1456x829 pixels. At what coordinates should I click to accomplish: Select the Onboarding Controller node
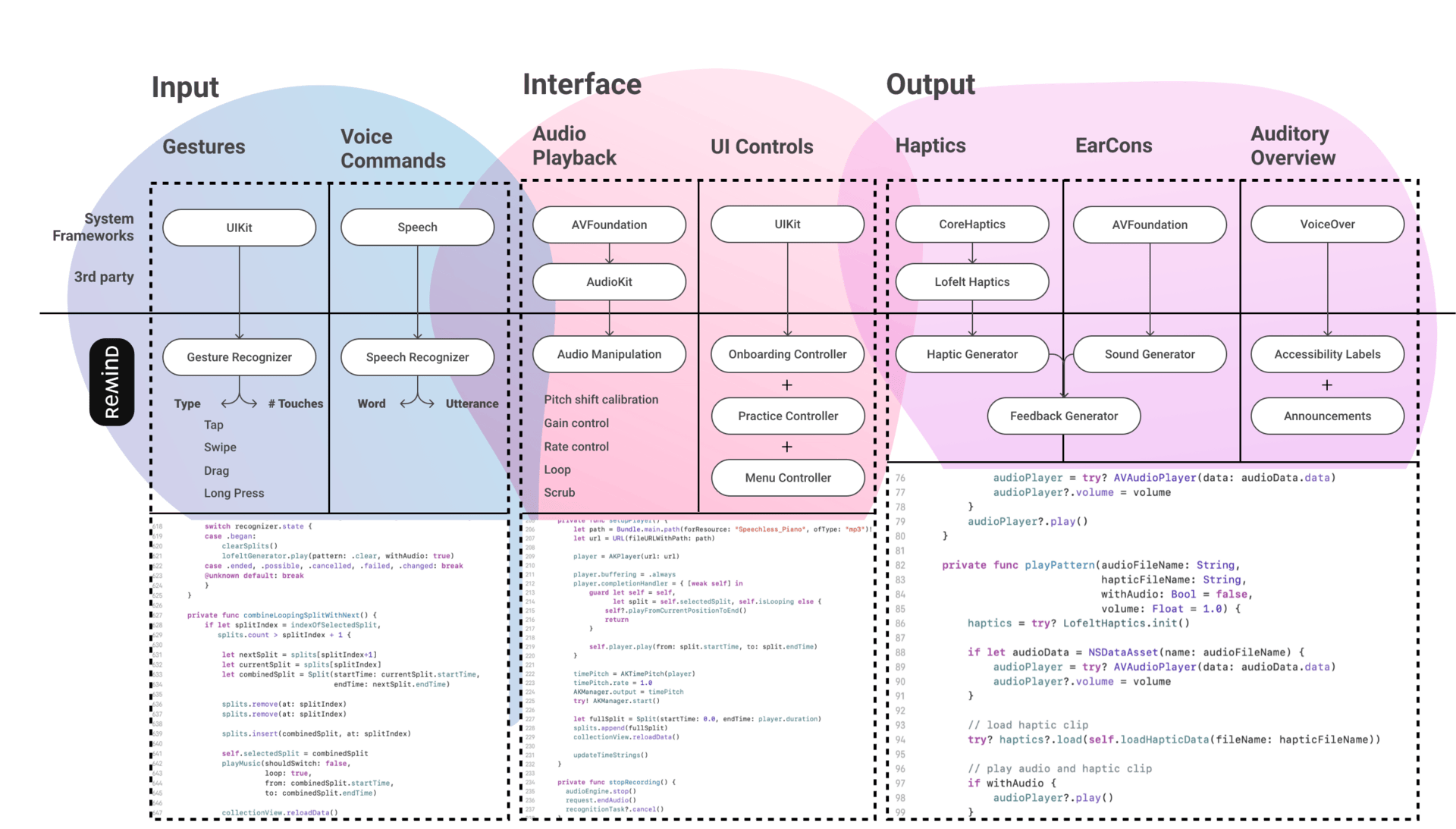[x=787, y=353]
